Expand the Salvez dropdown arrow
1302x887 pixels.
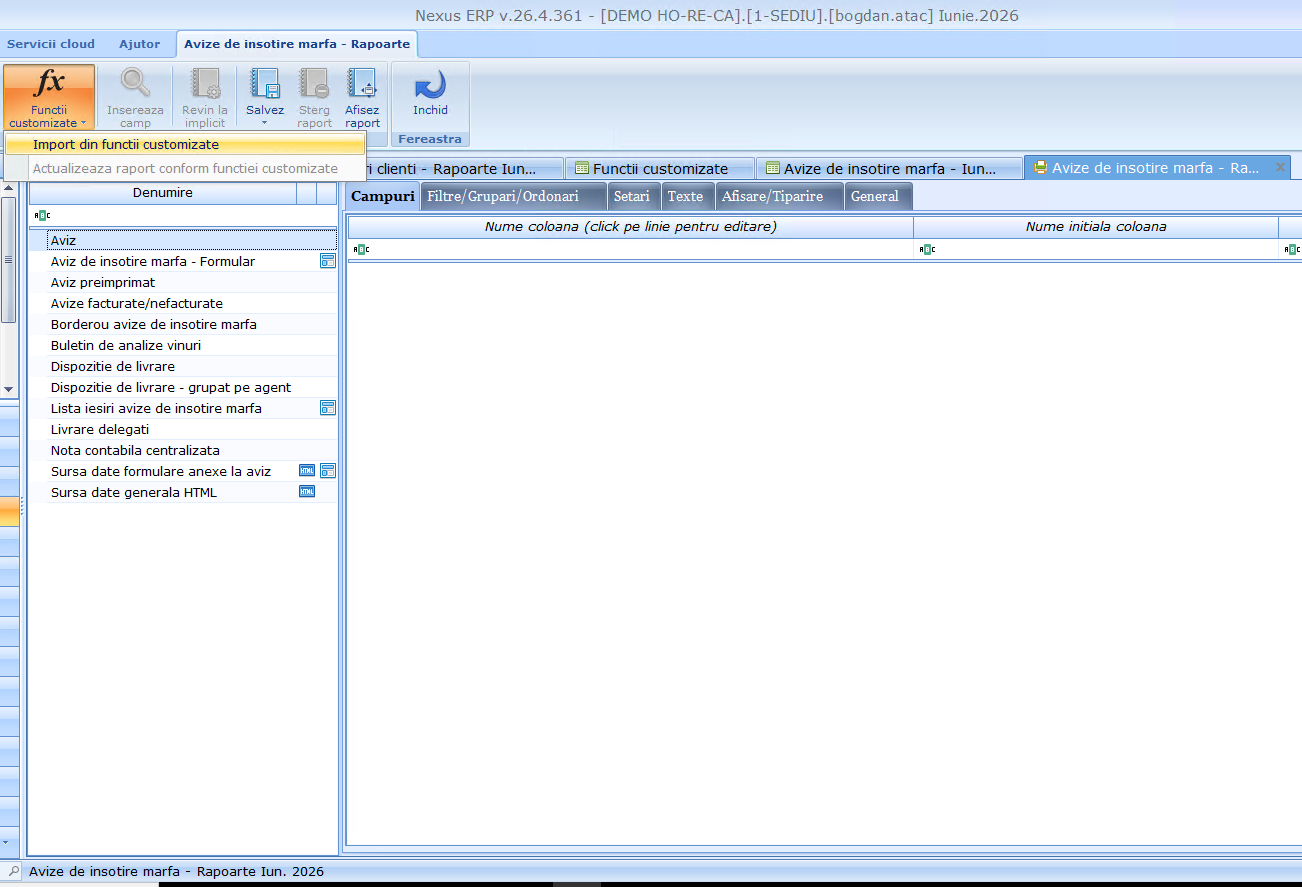pyautogui.click(x=265, y=123)
